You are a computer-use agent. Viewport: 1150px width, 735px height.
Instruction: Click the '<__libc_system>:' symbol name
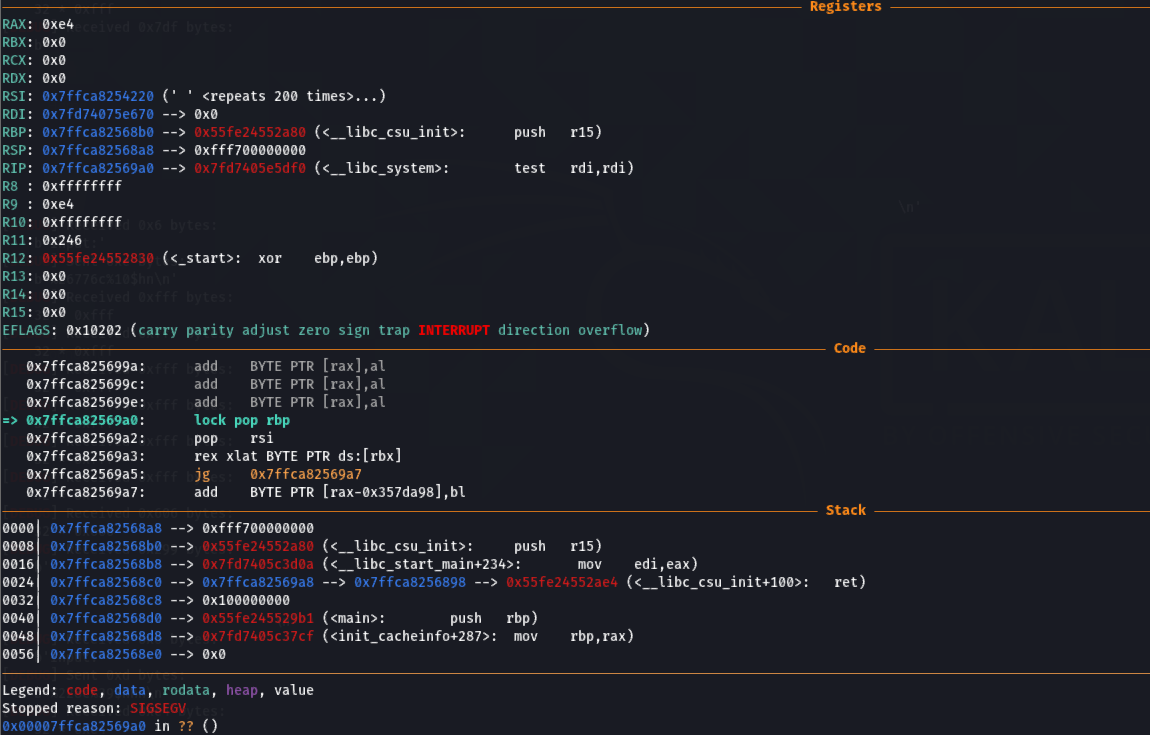[x=386, y=168]
